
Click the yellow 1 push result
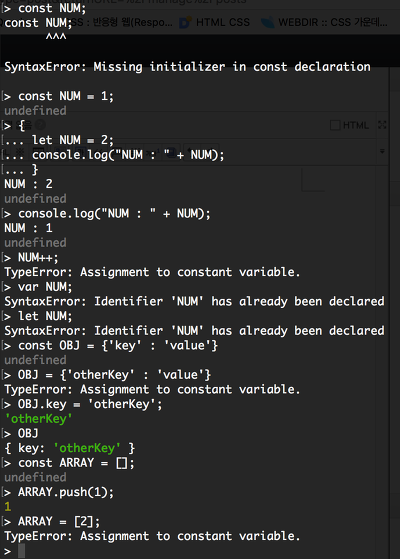pos(8,507)
